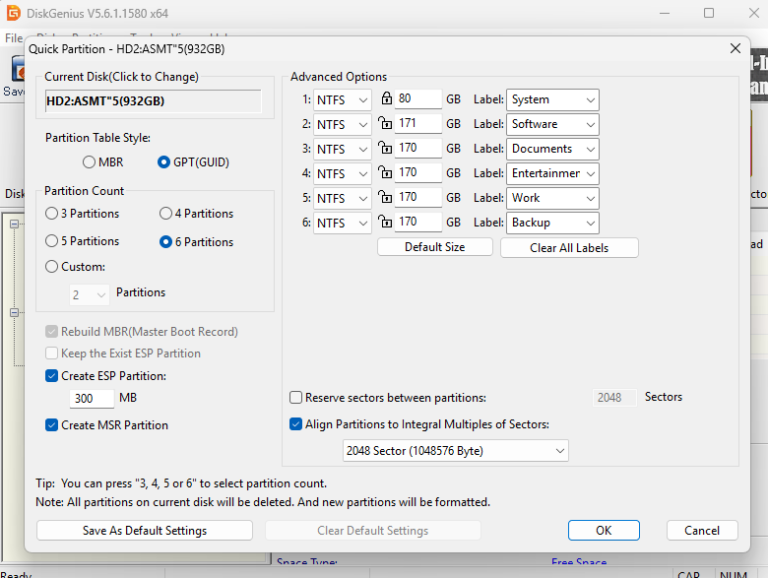
Task: Open the Backup label dropdown
Action: [x=552, y=222]
